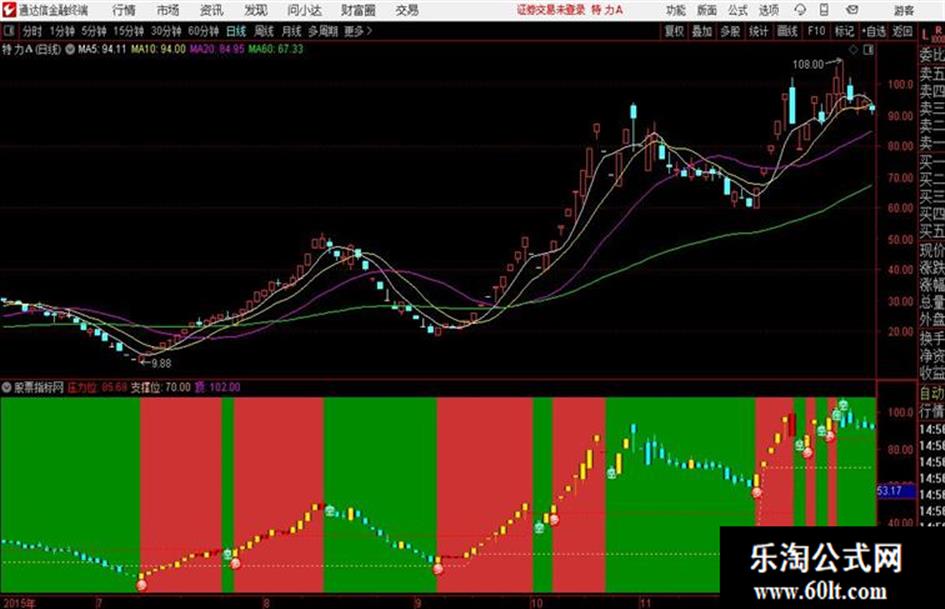Switch to the 周线 weekly tab
945x609 pixels.
[x=264, y=31]
